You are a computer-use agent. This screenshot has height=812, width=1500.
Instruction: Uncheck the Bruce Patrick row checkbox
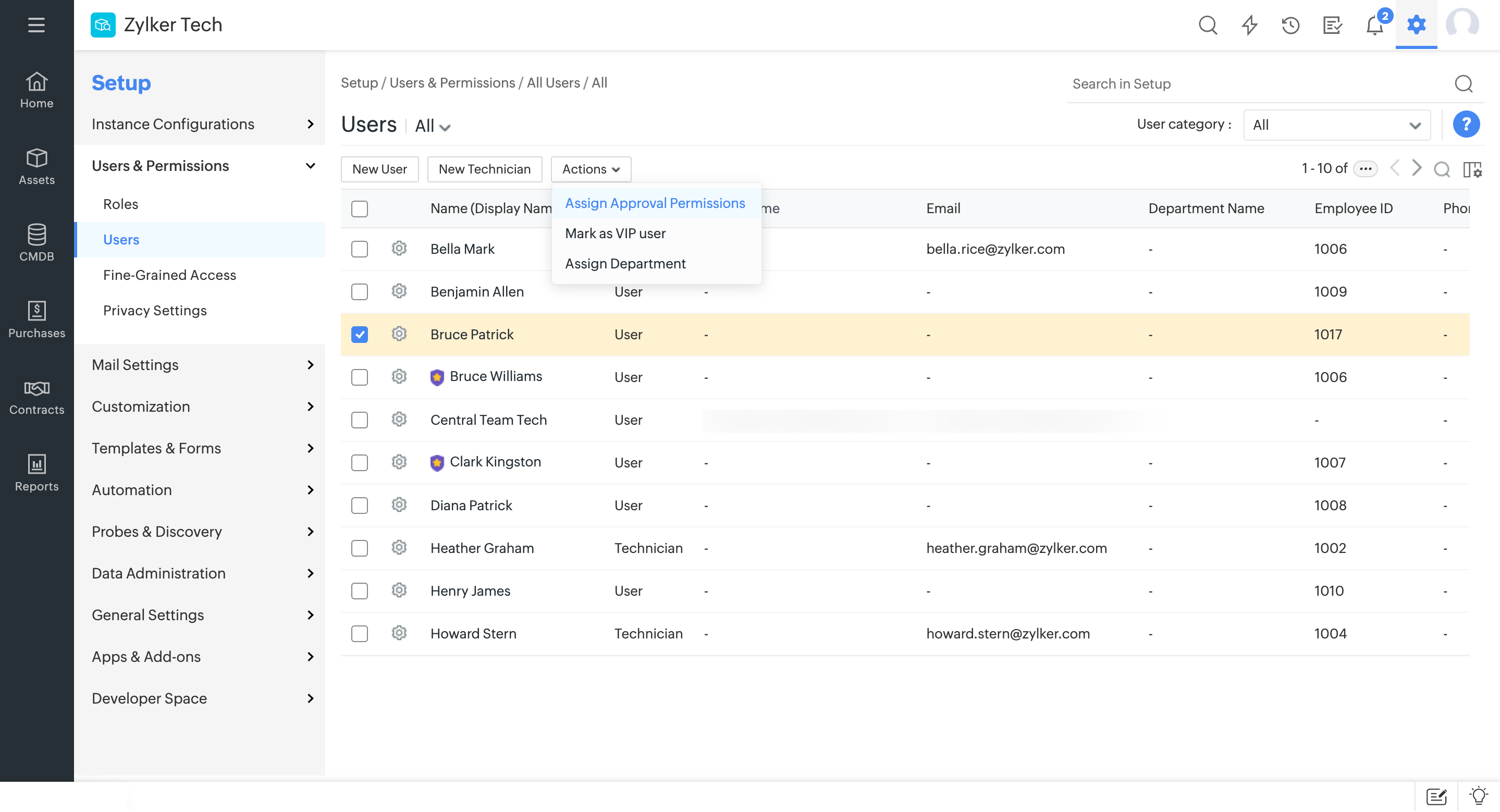click(360, 335)
